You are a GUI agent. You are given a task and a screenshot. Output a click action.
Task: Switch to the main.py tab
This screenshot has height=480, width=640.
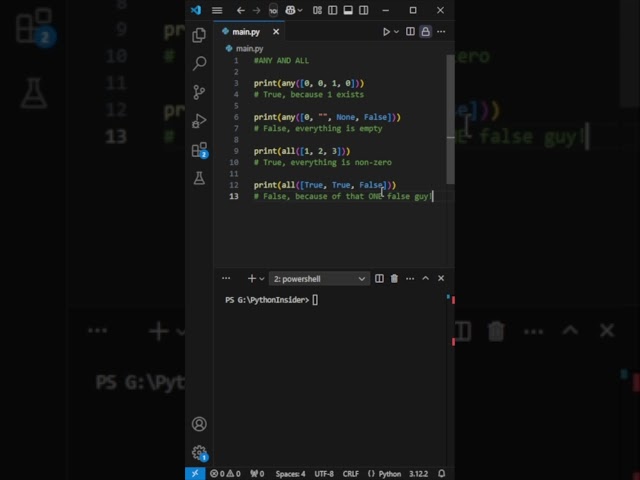click(x=246, y=32)
